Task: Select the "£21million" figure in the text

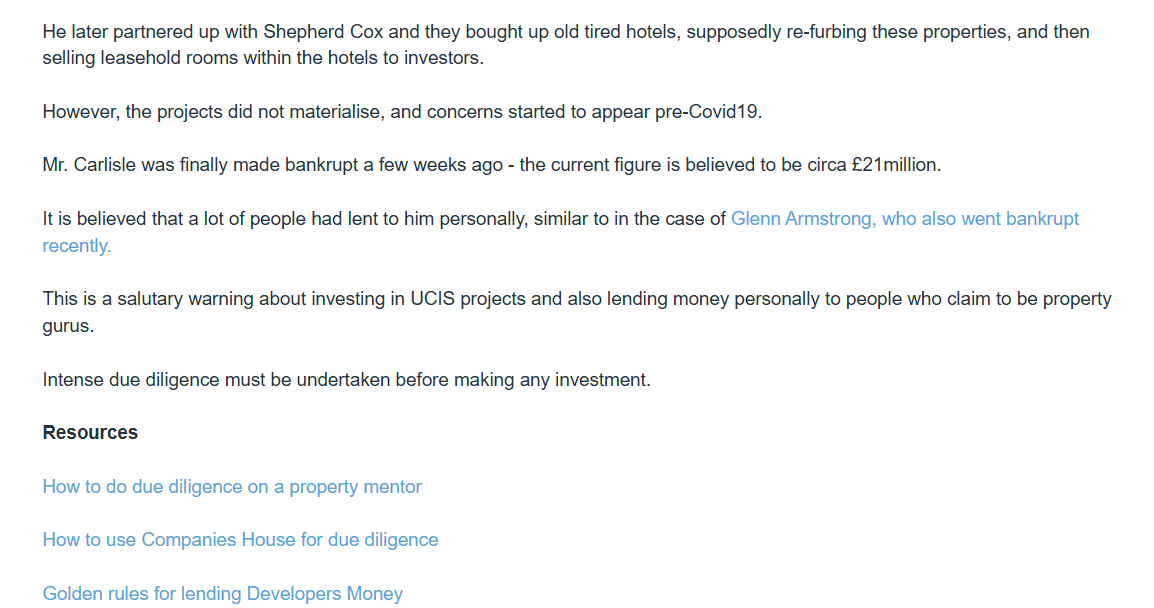Action: tap(895, 165)
